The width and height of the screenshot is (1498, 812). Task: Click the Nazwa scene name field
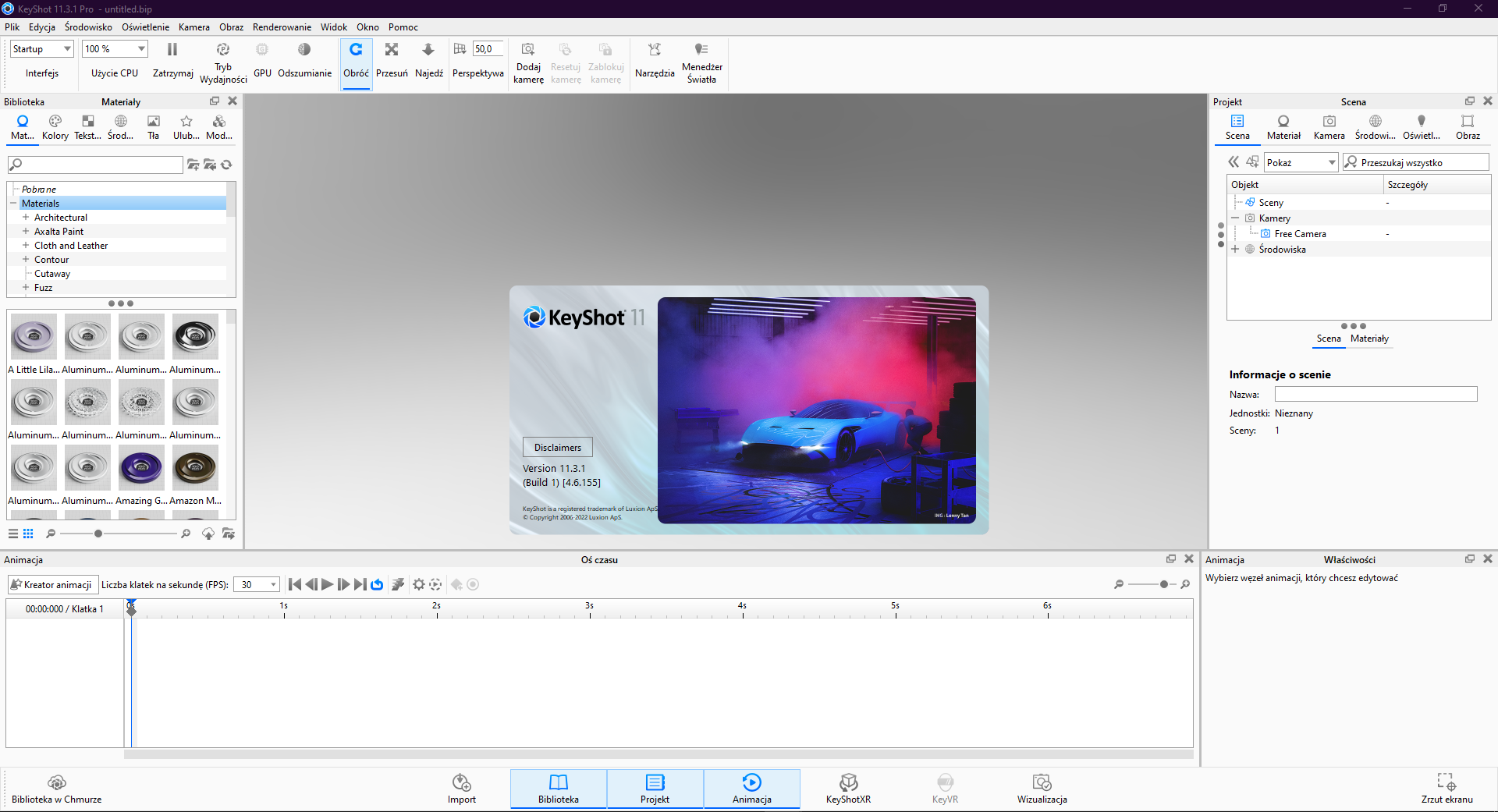pyautogui.click(x=1376, y=395)
